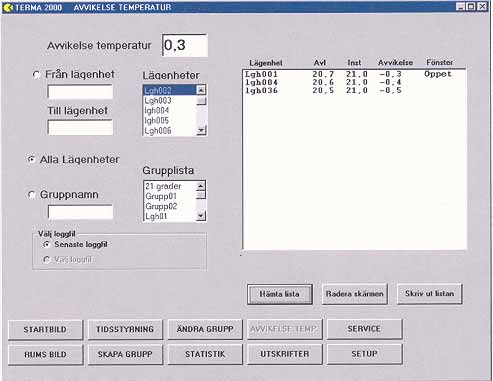Click Lägenheter list scroll down arrow
The image size is (493, 381).
(201, 131)
